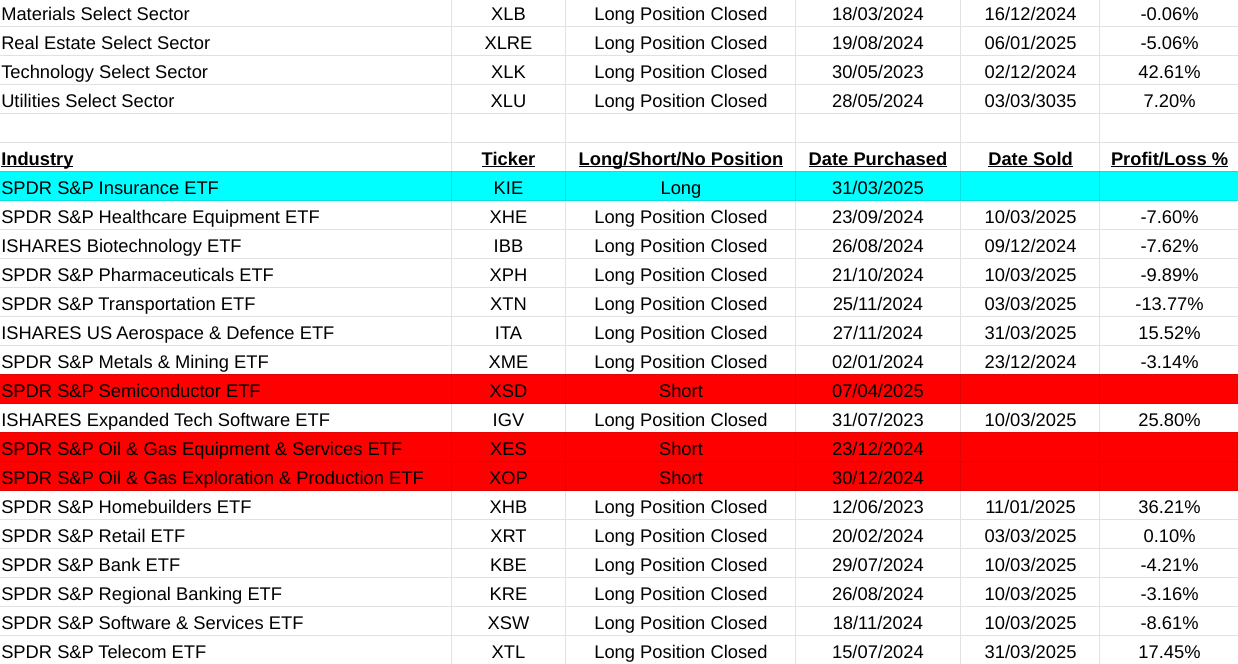Select the SPDR S&P Insurance ETF cell

110,188
